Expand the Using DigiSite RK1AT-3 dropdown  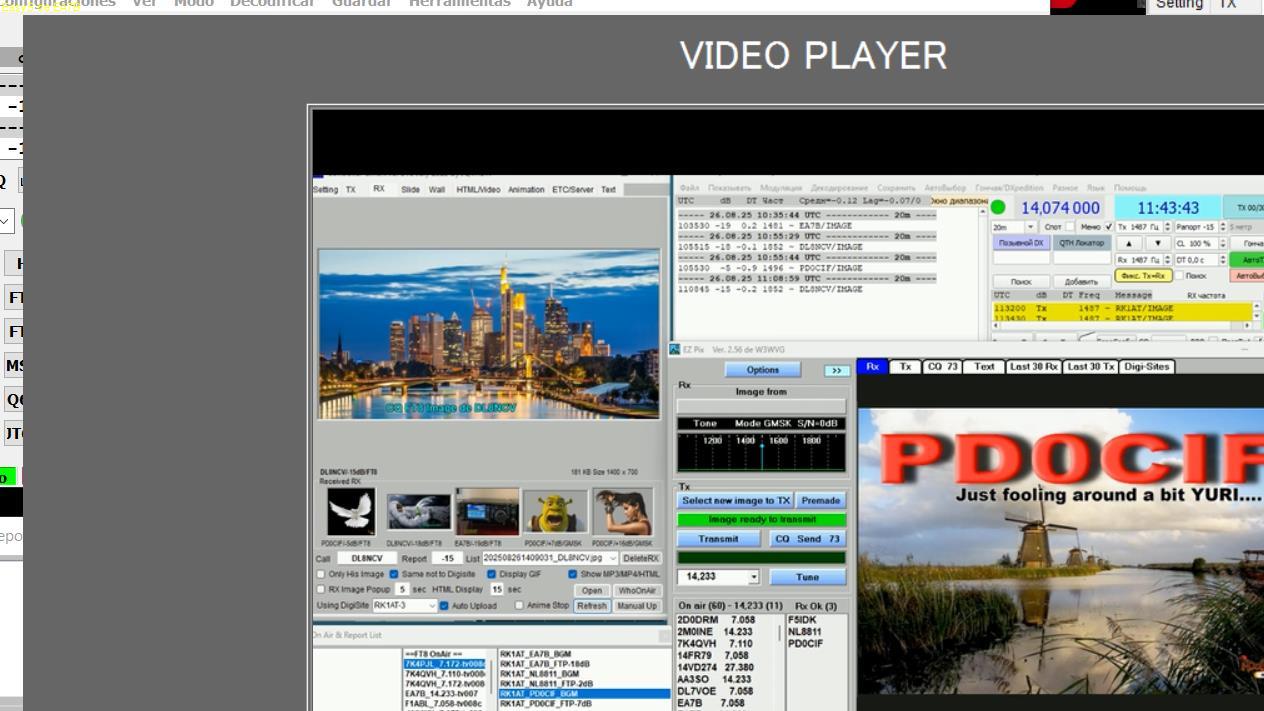(x=432, y=605)
